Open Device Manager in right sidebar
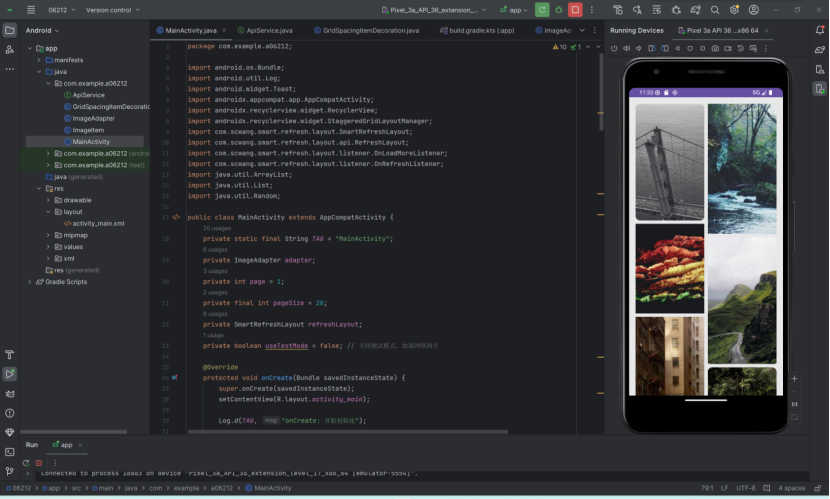The width and height of the screenshot is (830, 499). 820,69
